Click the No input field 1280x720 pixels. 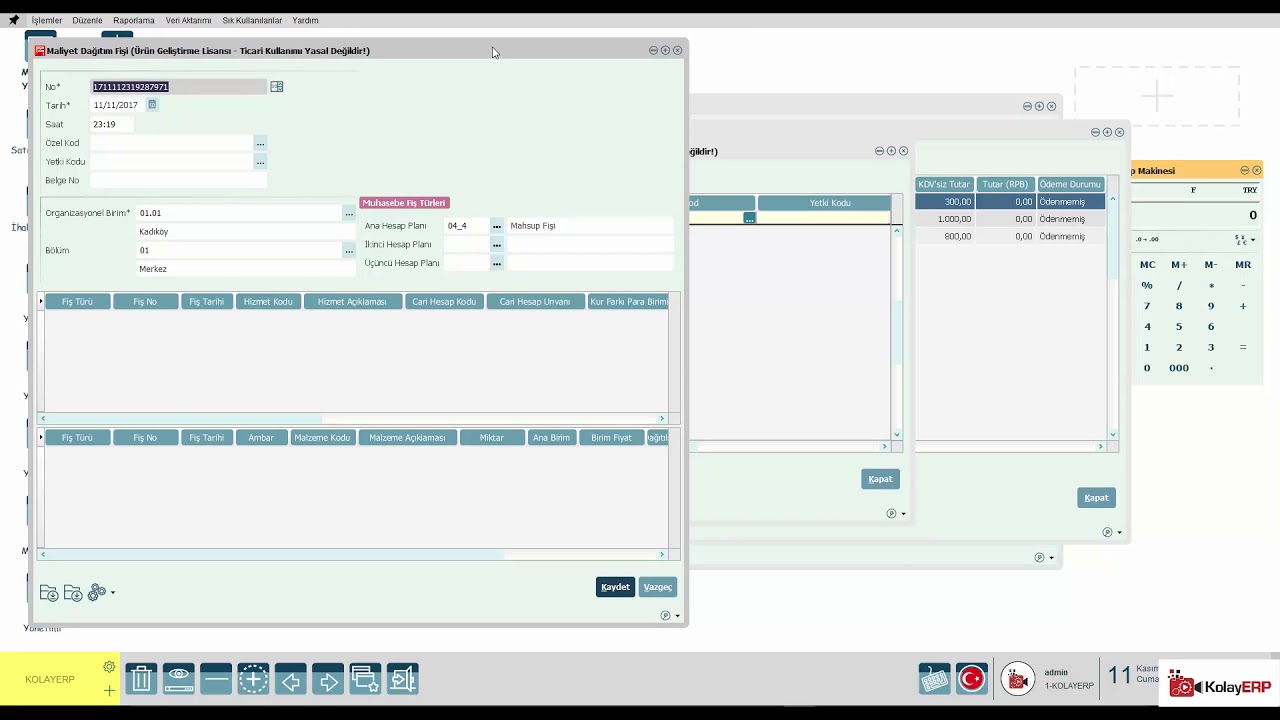tap(179, 87)
